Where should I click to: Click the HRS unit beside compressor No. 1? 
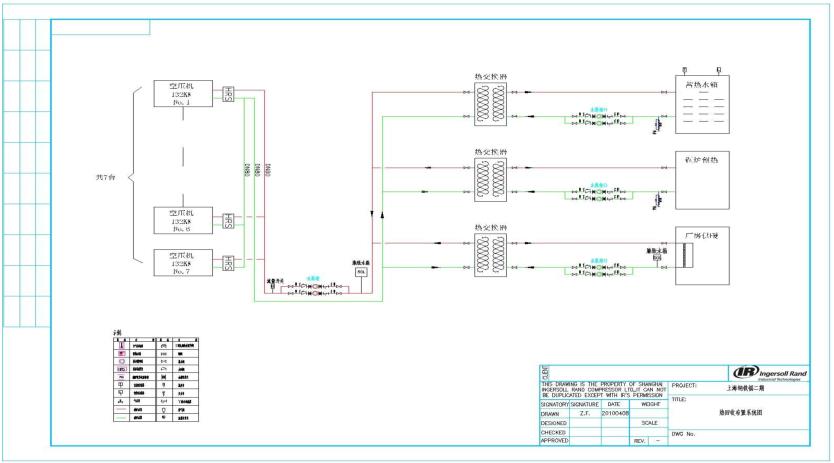click(x=228, y=93)
